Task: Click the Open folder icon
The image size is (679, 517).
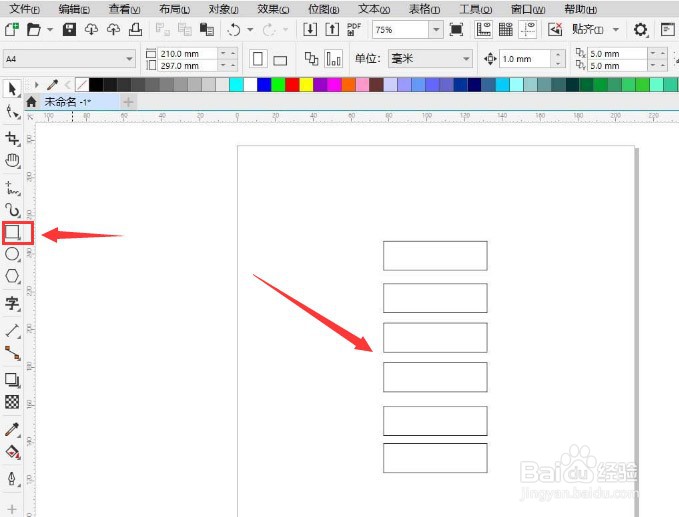Action: point(33,29)
